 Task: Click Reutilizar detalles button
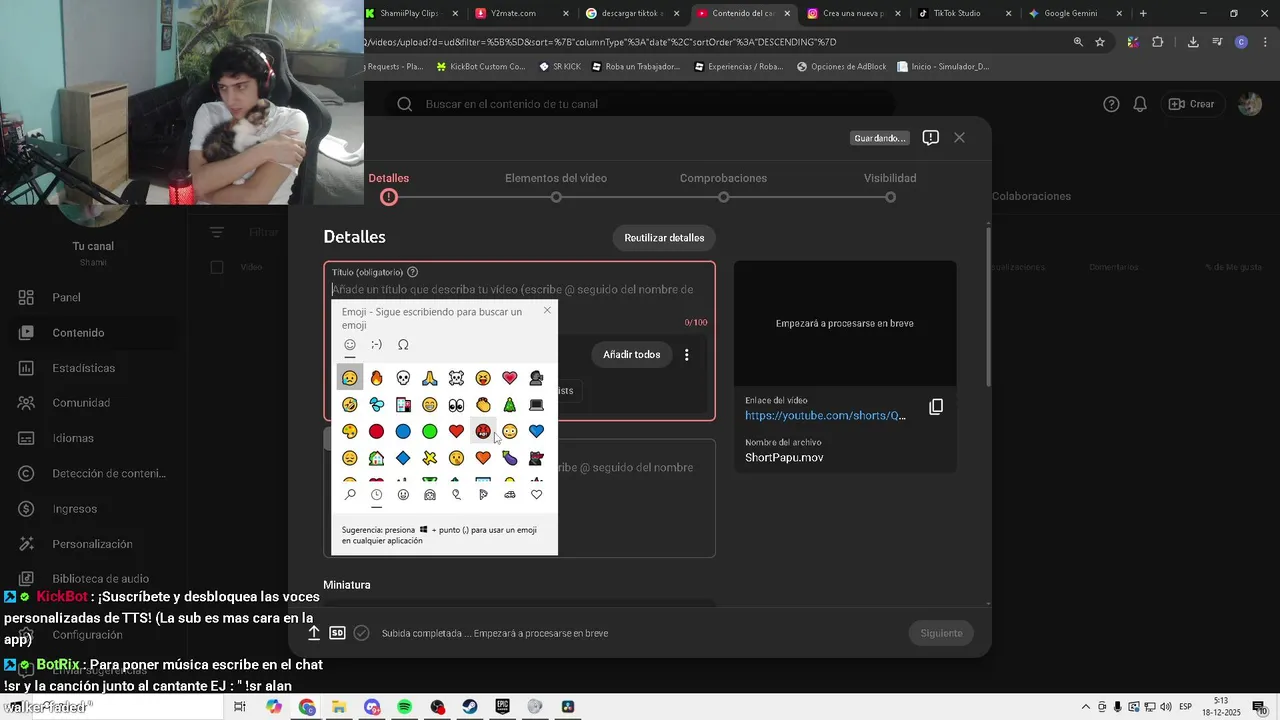[x=664, y=238]
